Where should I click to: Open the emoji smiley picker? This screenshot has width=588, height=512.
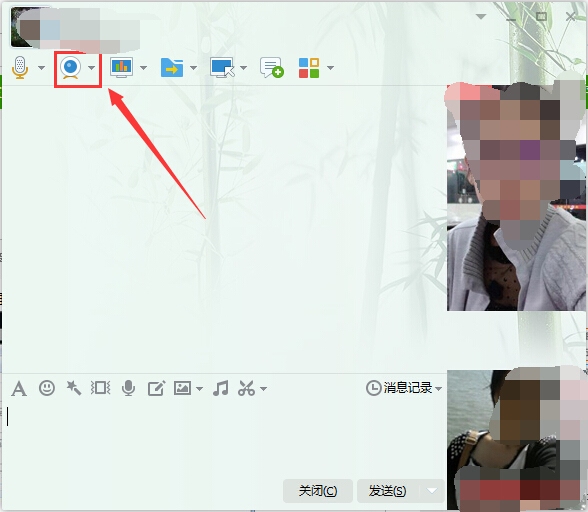coord(47,388)
